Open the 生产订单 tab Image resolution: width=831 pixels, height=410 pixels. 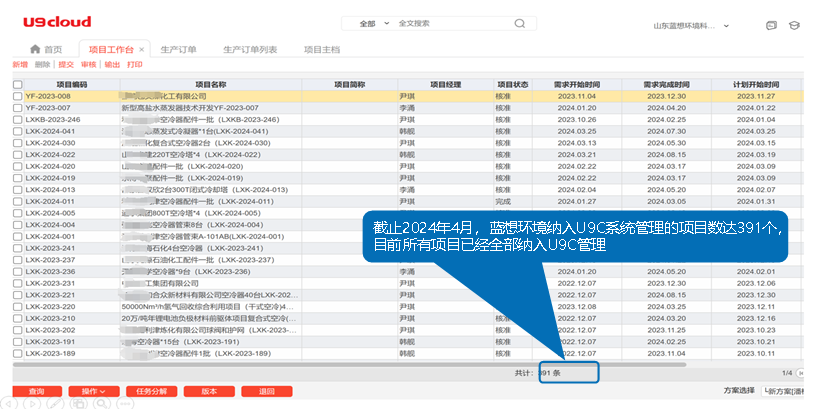point(178,49)
